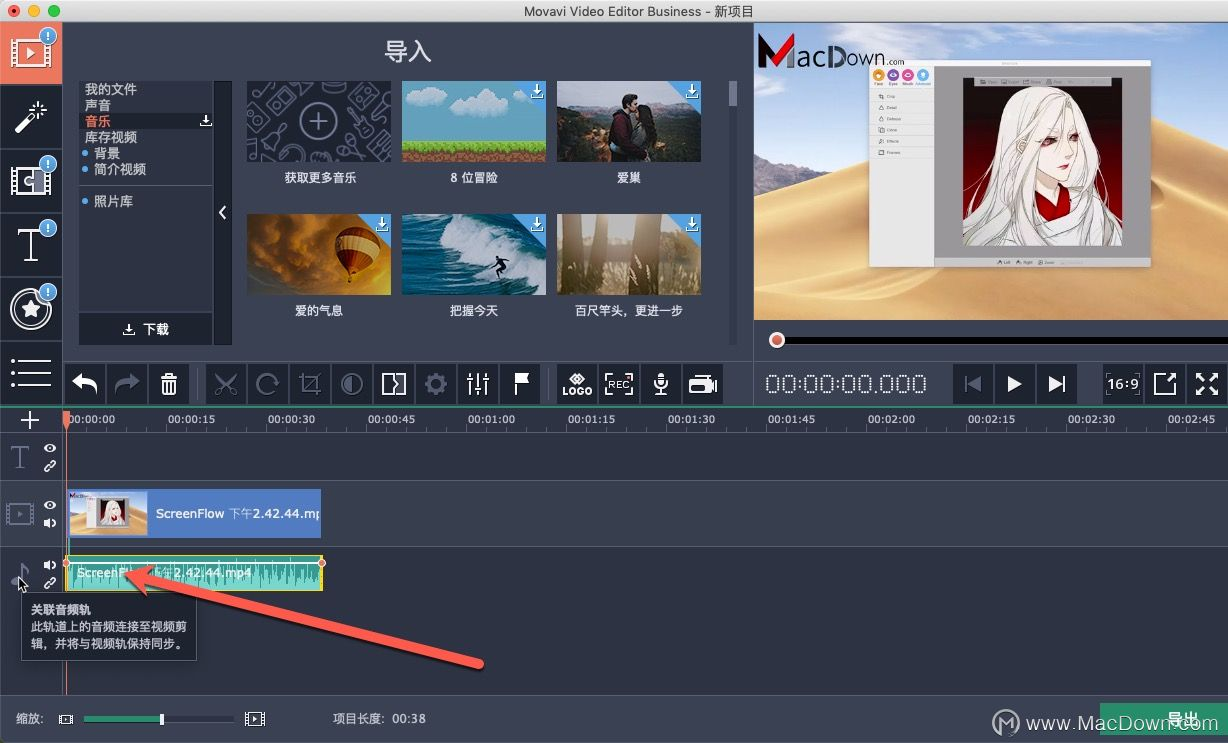Skip to the previous frame
1228x743 pixels.
(972, 384)
